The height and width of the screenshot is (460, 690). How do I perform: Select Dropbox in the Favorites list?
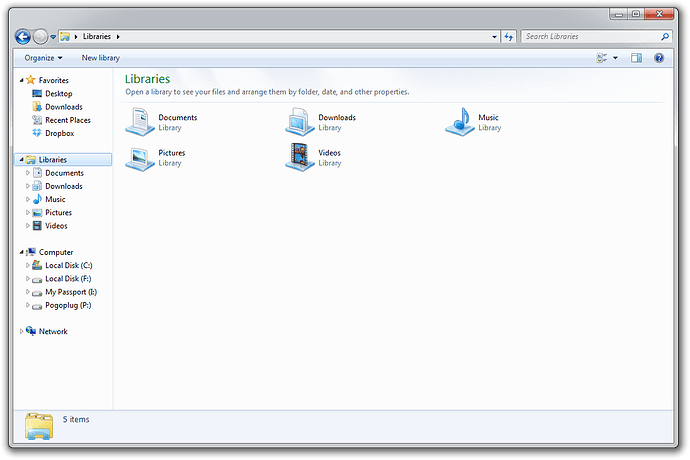coord(58,133)
